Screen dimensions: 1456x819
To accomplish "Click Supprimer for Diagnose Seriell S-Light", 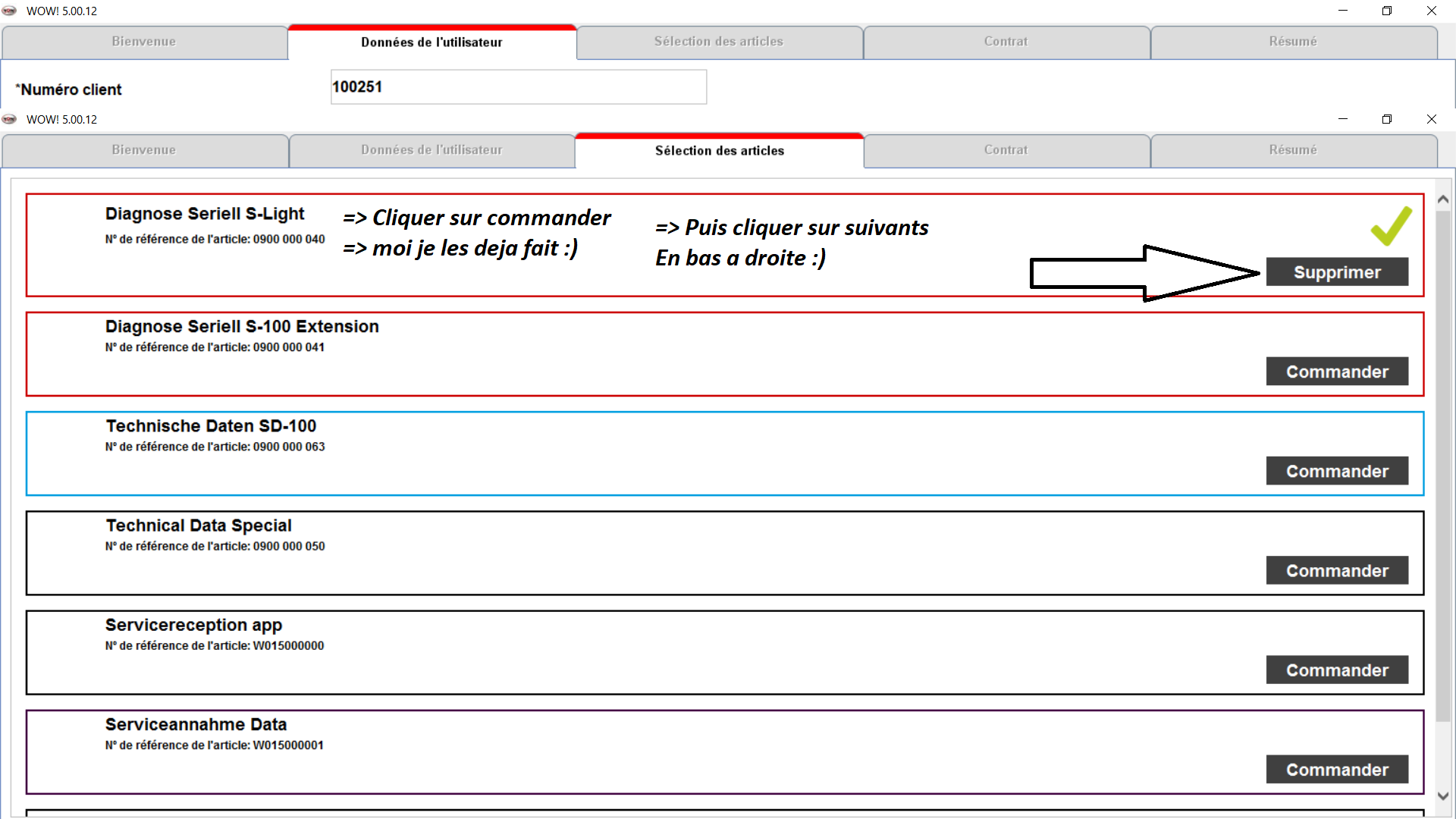I will click(1337, 272).
